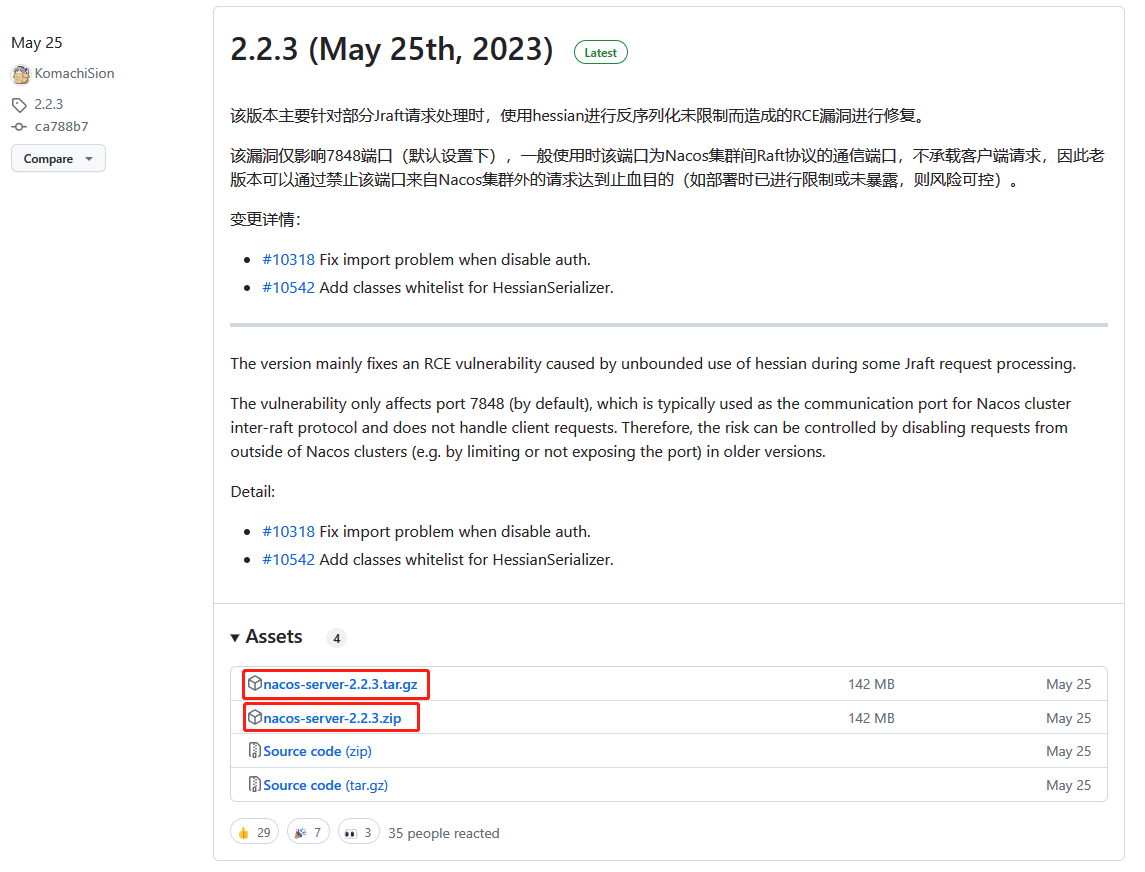1145x872 pixels.
Task: Open #10318 in the Chinese changelog
Action: click(x=288, y=260)
